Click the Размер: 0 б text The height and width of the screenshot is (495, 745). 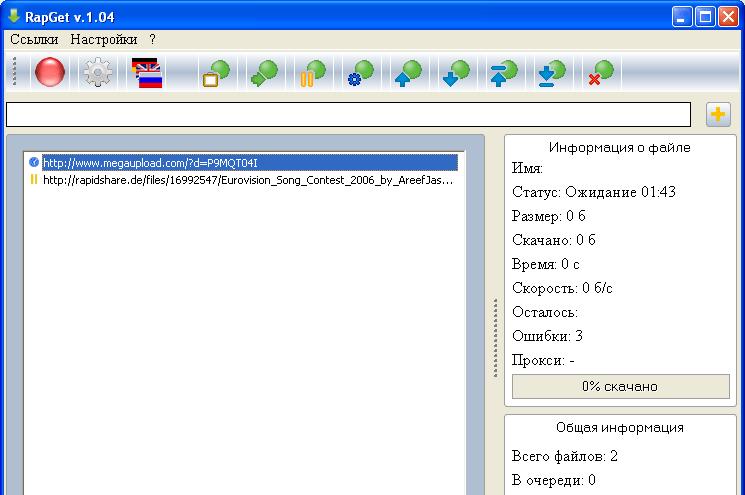pyautogui.click(x=549, y=216)
